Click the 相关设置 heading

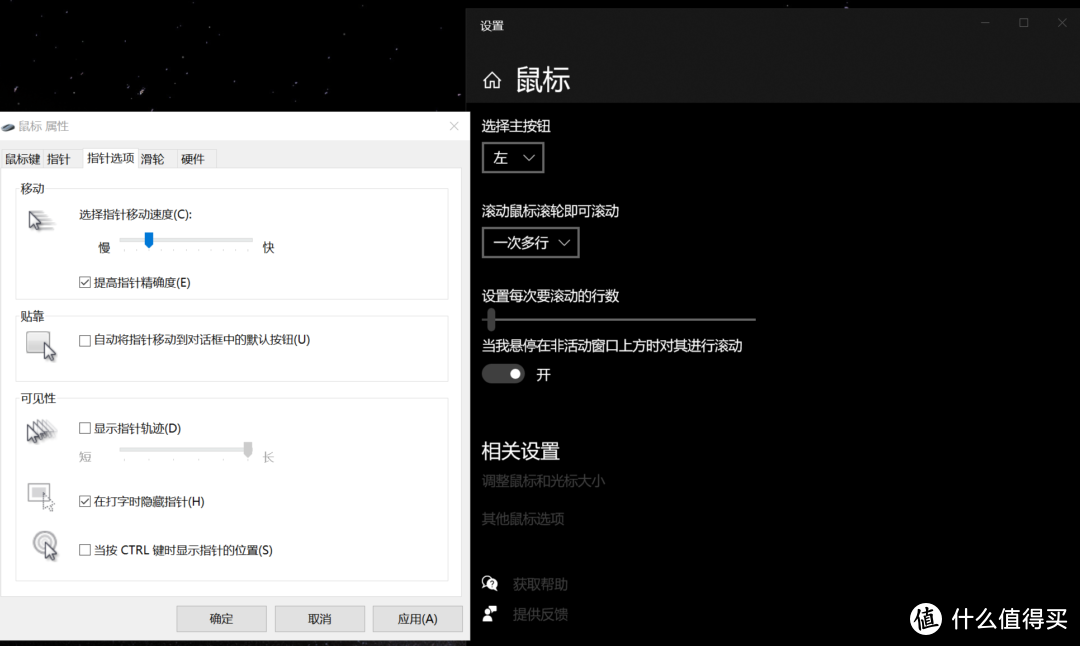tap(520, 451)
